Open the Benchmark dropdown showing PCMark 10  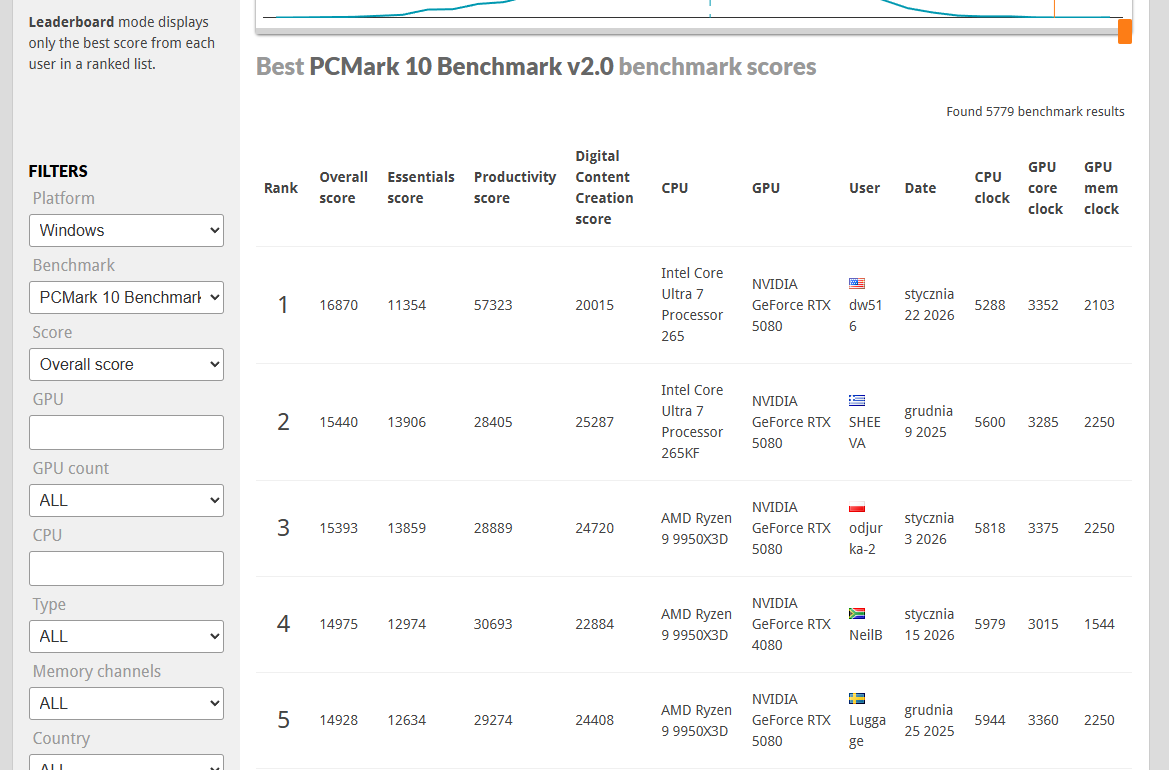(x=126, y=297)
